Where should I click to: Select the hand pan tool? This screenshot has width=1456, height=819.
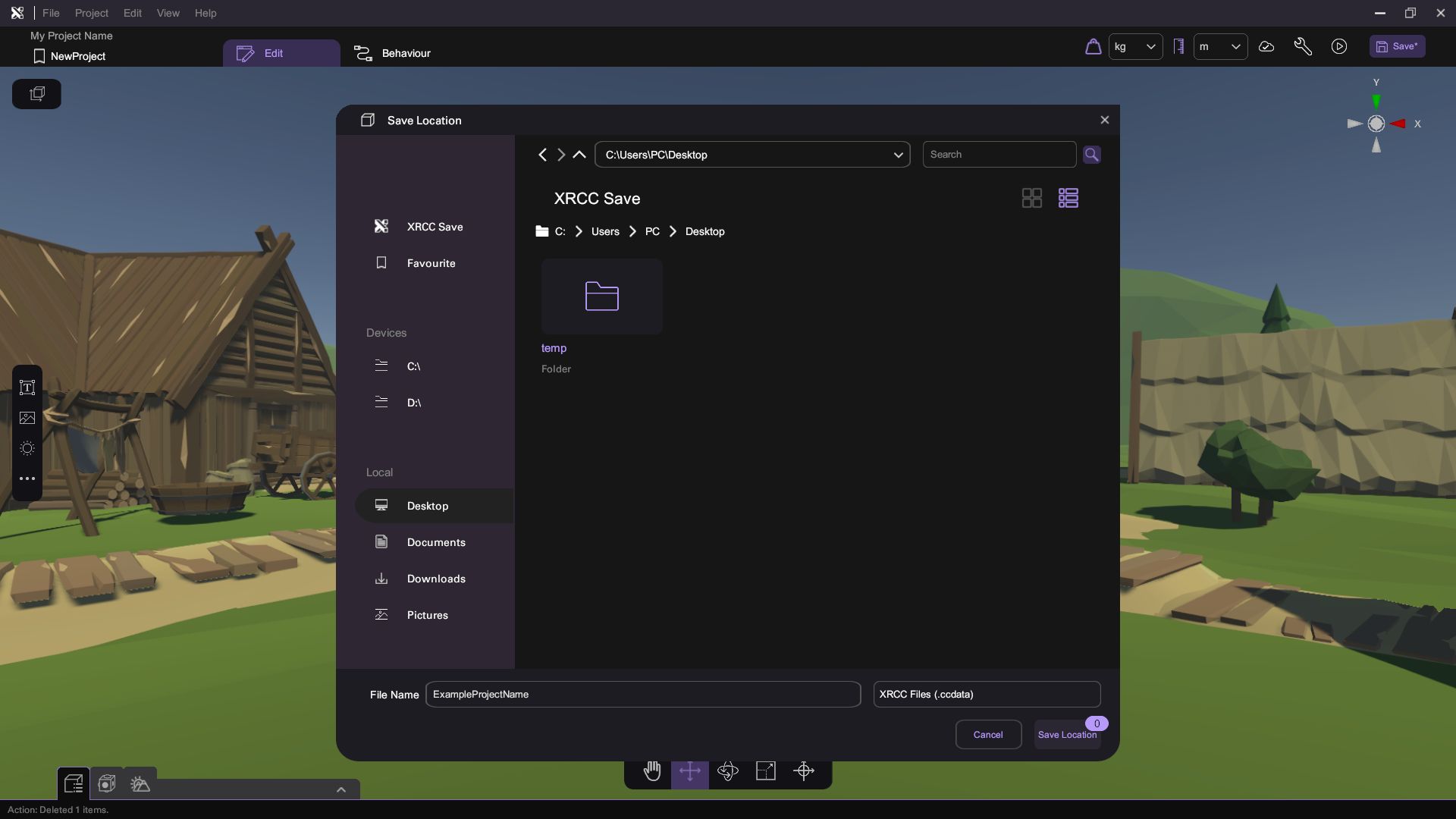[x=652, y=771]
